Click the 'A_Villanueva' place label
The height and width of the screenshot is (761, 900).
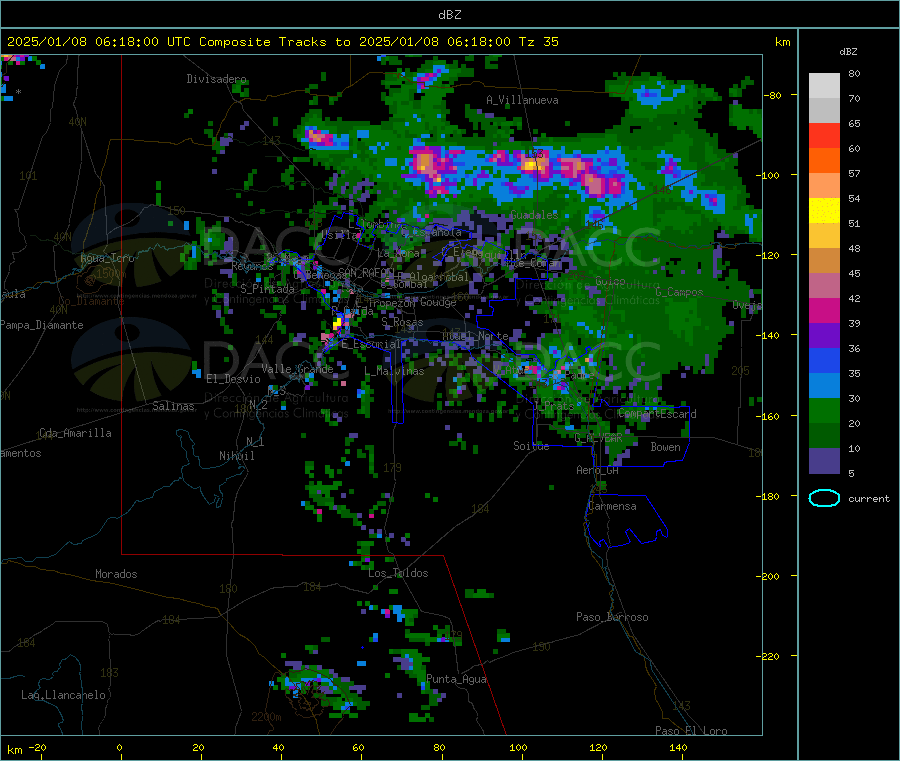click(522, 100)
